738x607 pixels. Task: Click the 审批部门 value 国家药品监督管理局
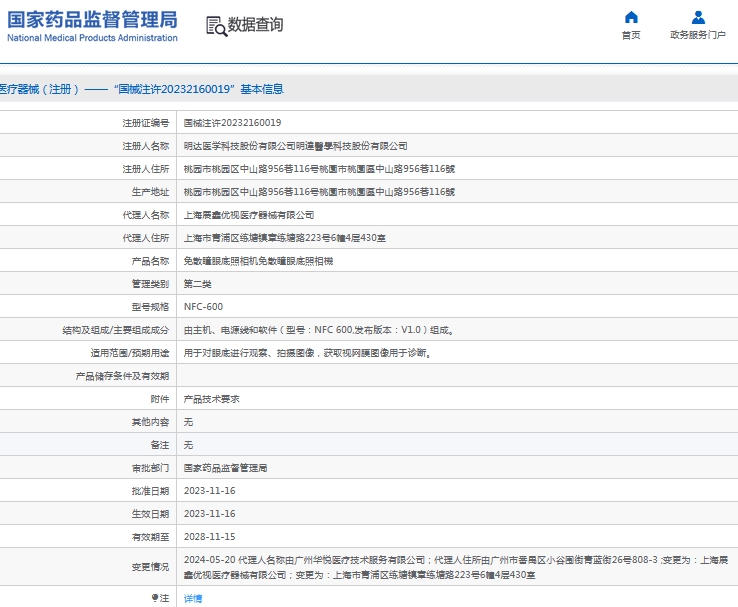[x=225, y=468]
